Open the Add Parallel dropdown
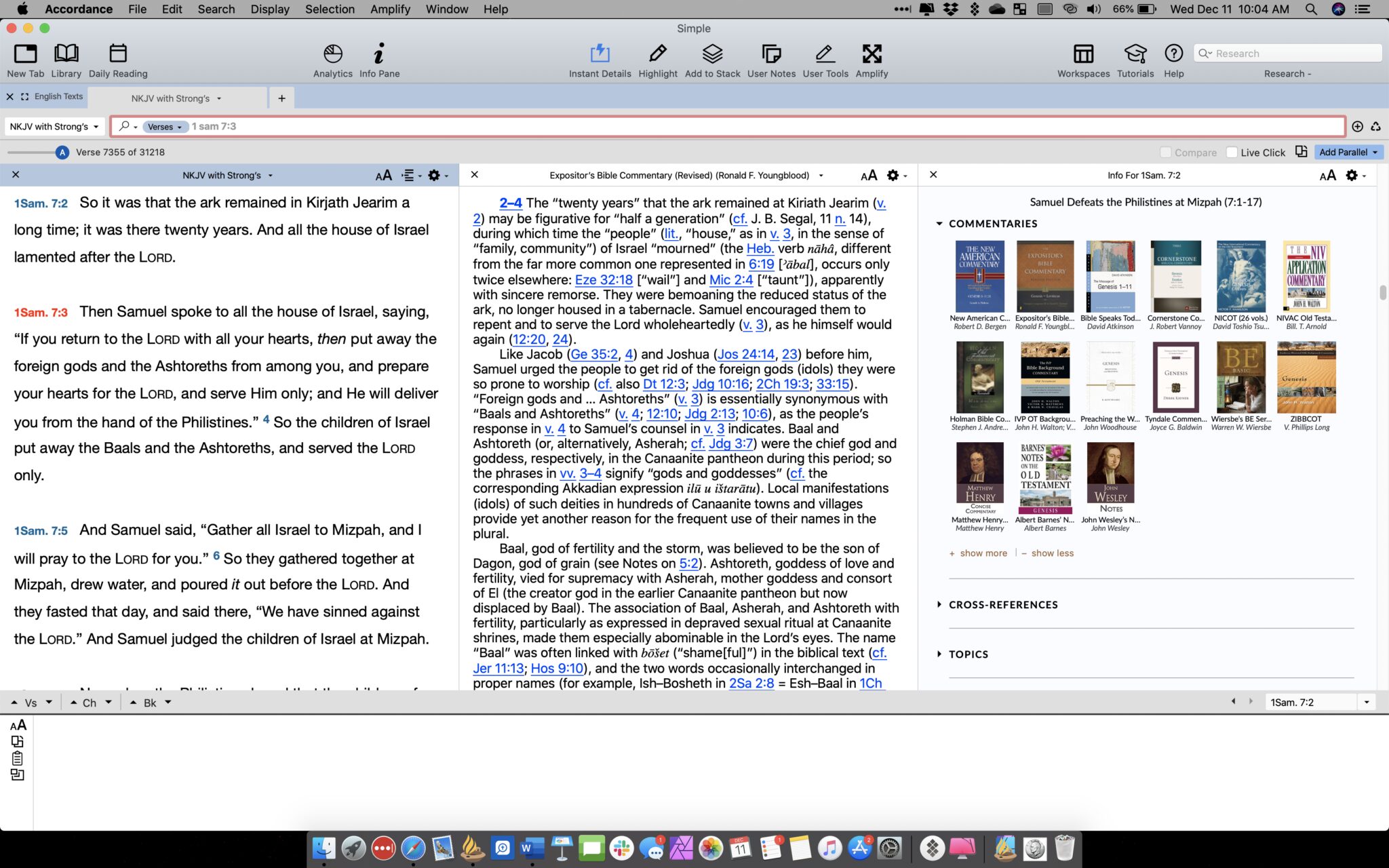The height and width of the screenshot is (868, 1389). coord(1348,153)
